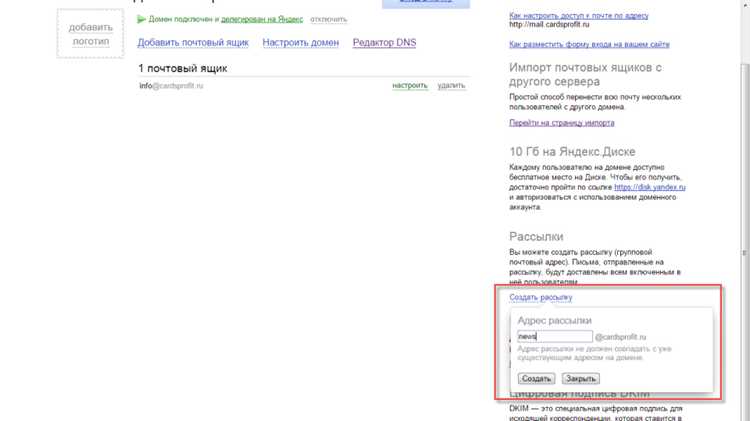Click 'удалить' for info mailbox
Image resolution: width=750 pixels, height=421 pixels.
pos(451,86)
